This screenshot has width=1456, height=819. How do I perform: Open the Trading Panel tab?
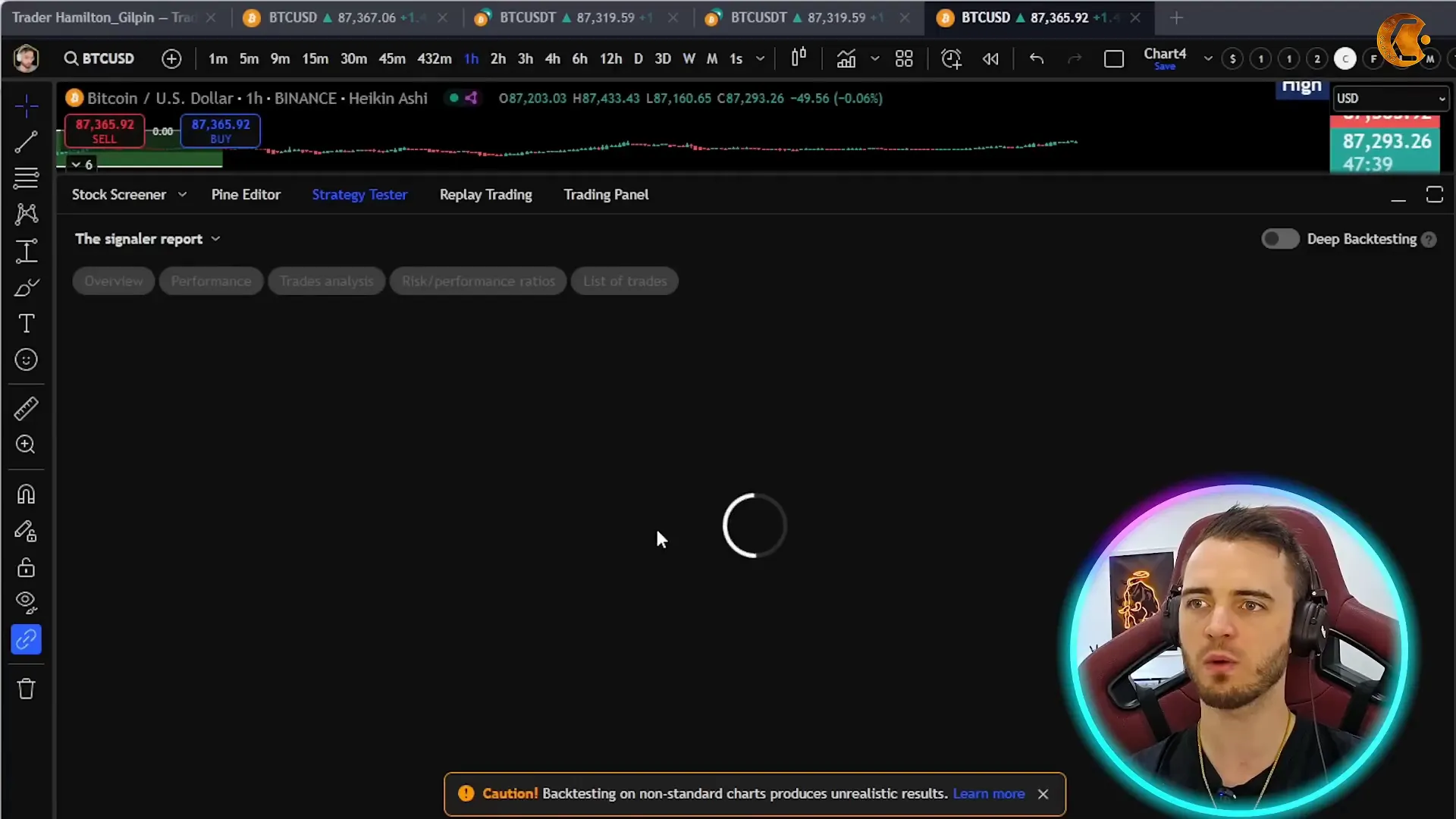tap(606, 195)
